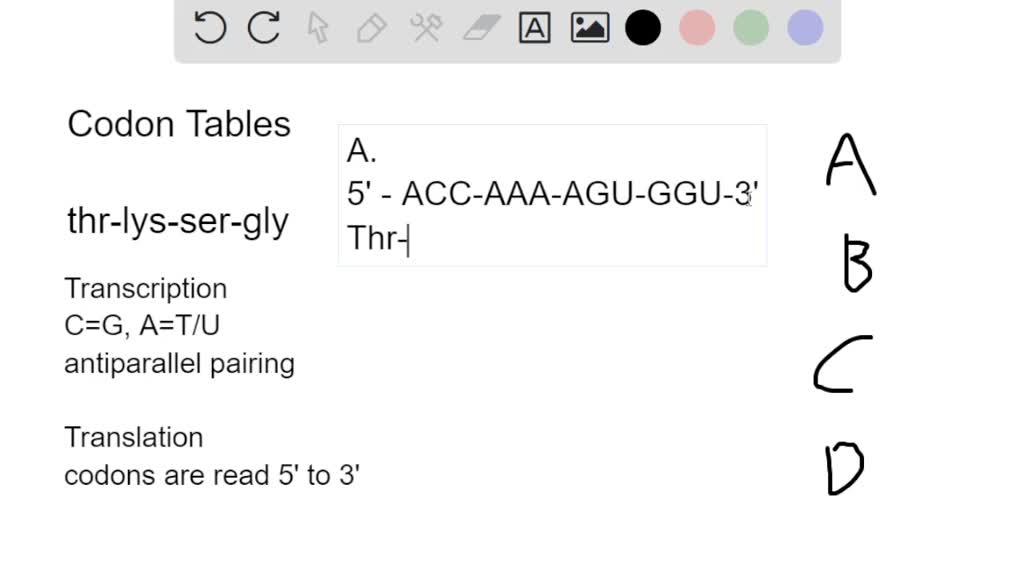Select the arrow selection tool
1024x576 pixels.
click(317, 28)
